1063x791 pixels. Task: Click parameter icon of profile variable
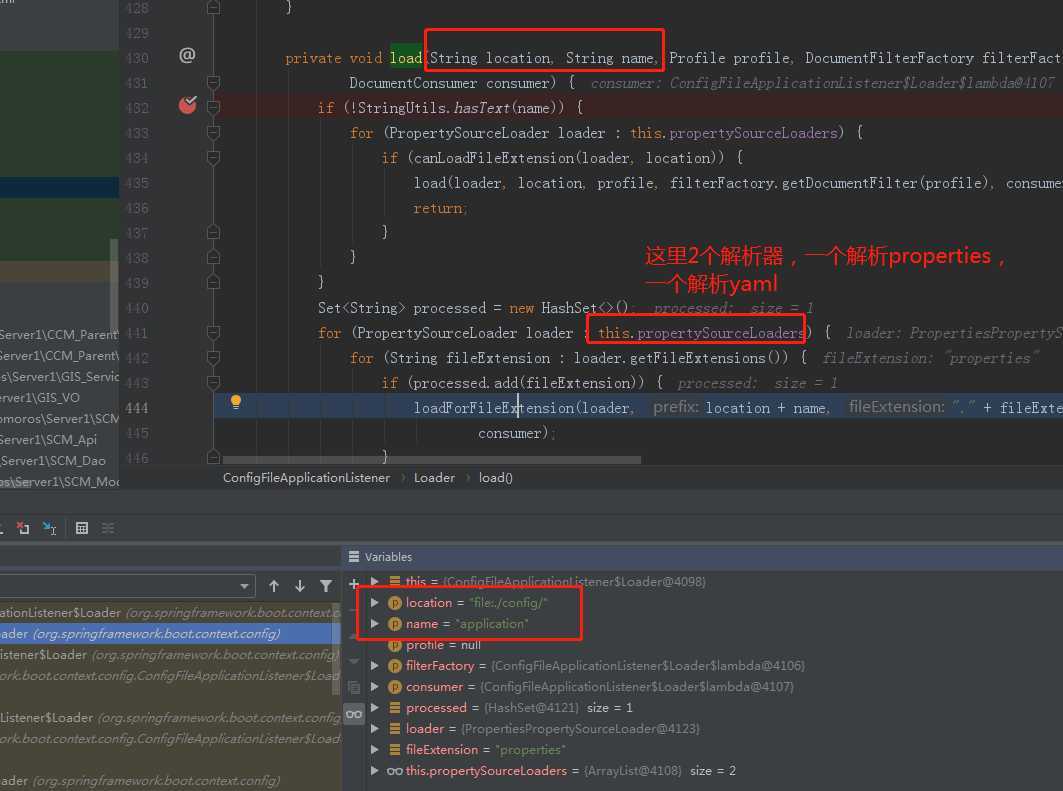pos(395,645)
